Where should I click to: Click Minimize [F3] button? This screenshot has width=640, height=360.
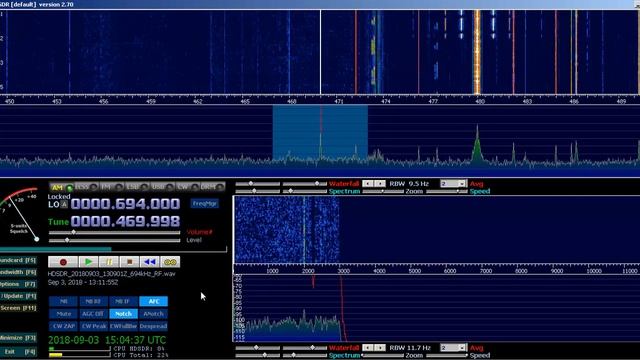click(18, 338)
